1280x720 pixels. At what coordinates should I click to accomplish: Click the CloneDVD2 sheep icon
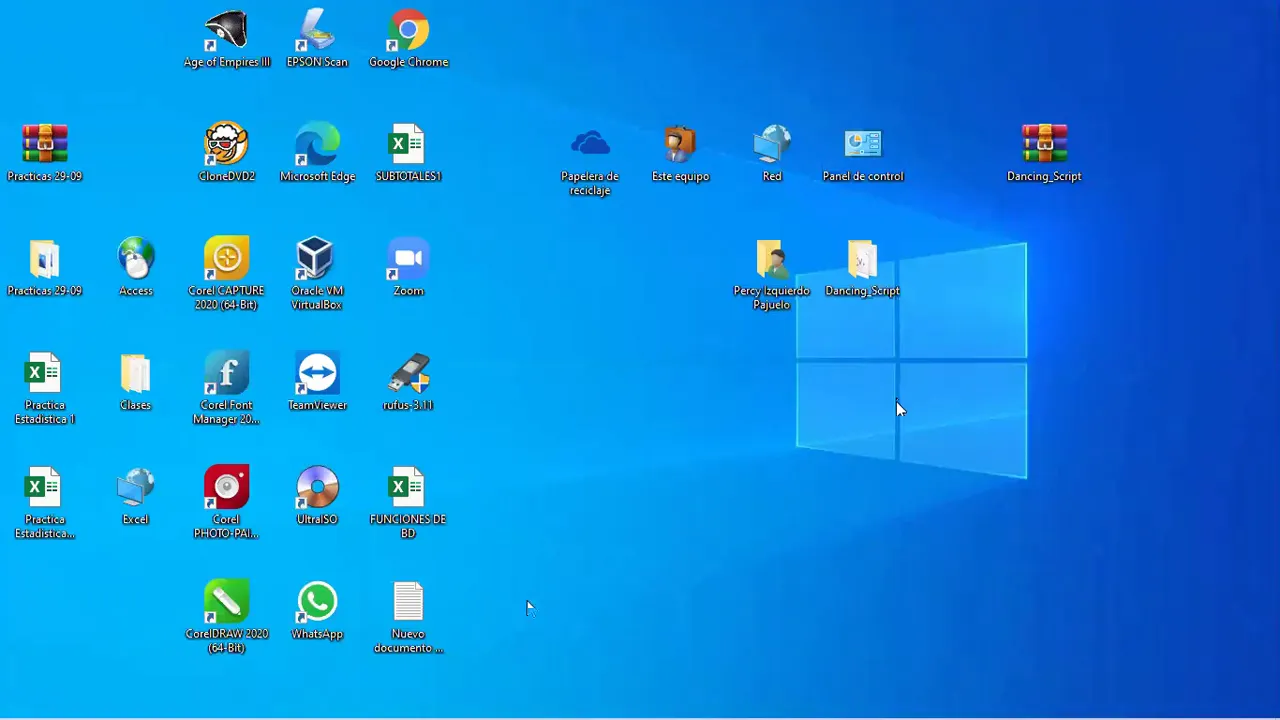coord(227,145)
